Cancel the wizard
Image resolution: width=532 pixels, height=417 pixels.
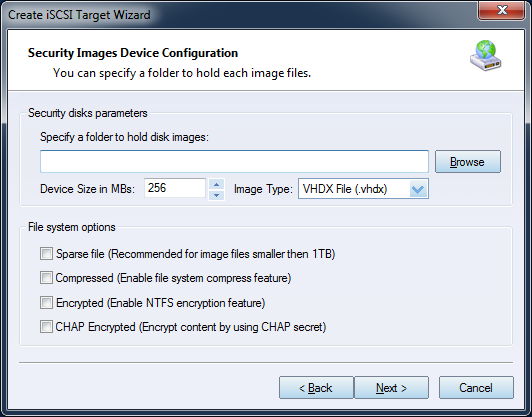[x=476, y=387]
